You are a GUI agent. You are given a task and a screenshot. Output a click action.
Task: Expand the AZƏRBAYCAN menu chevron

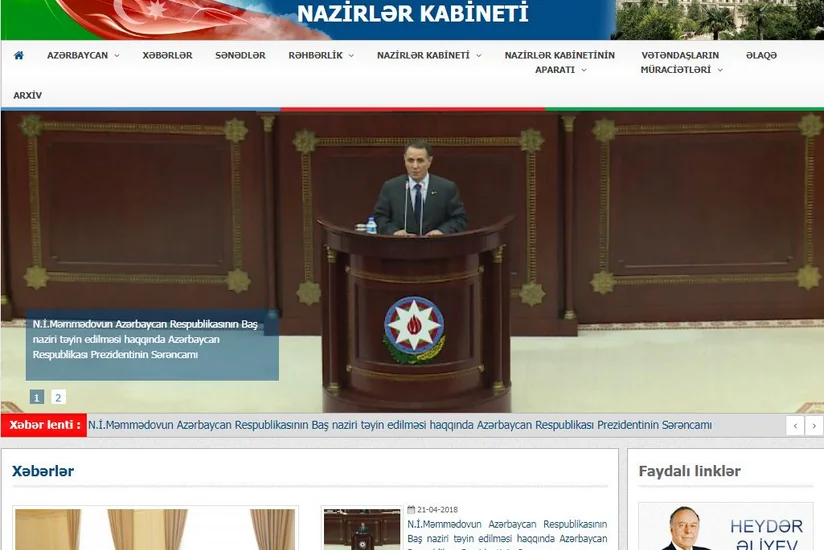click(117, 56)
